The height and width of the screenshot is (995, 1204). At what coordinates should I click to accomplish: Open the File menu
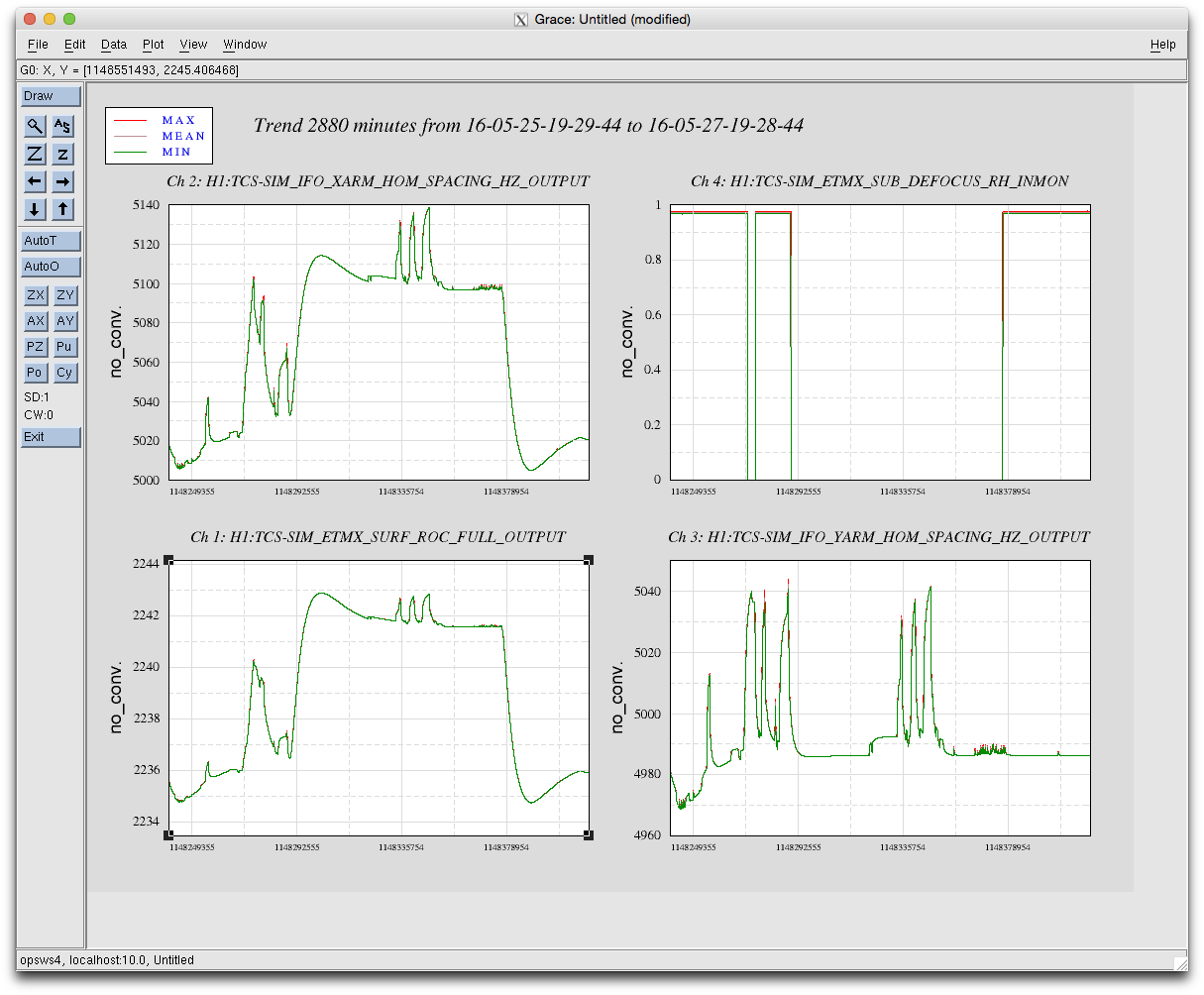tap(38, 45)
